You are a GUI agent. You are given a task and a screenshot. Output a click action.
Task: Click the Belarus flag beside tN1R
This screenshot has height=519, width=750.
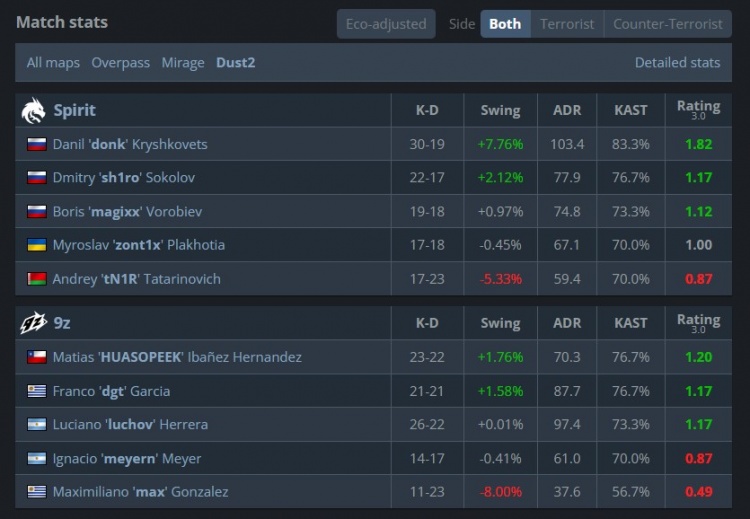tap(37, 279)
